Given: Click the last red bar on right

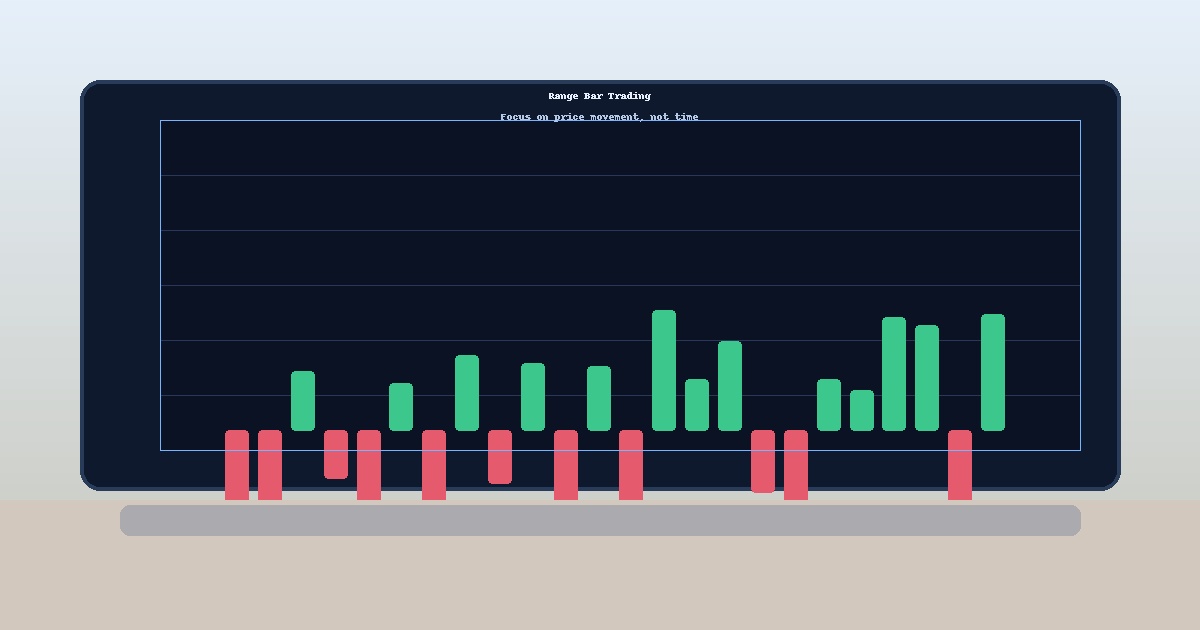Looking at the screenshot, I should 959,465.
